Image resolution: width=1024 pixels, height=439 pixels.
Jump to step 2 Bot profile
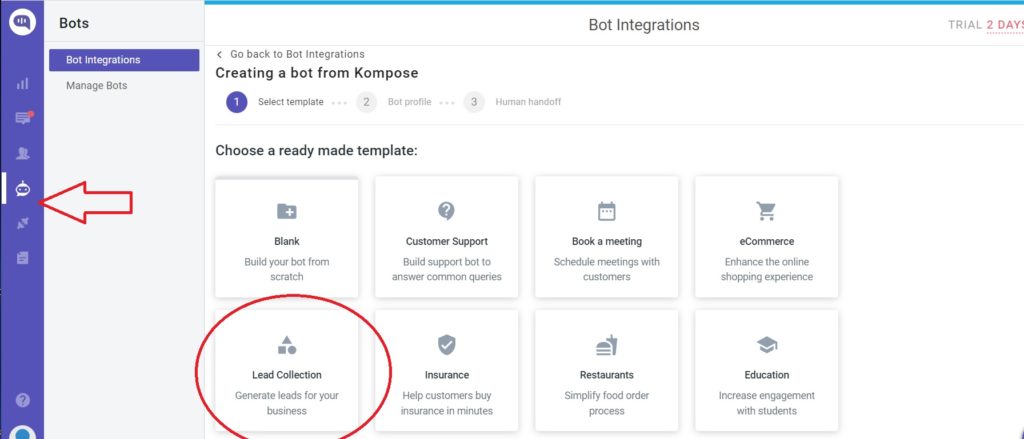coord(397,102)
